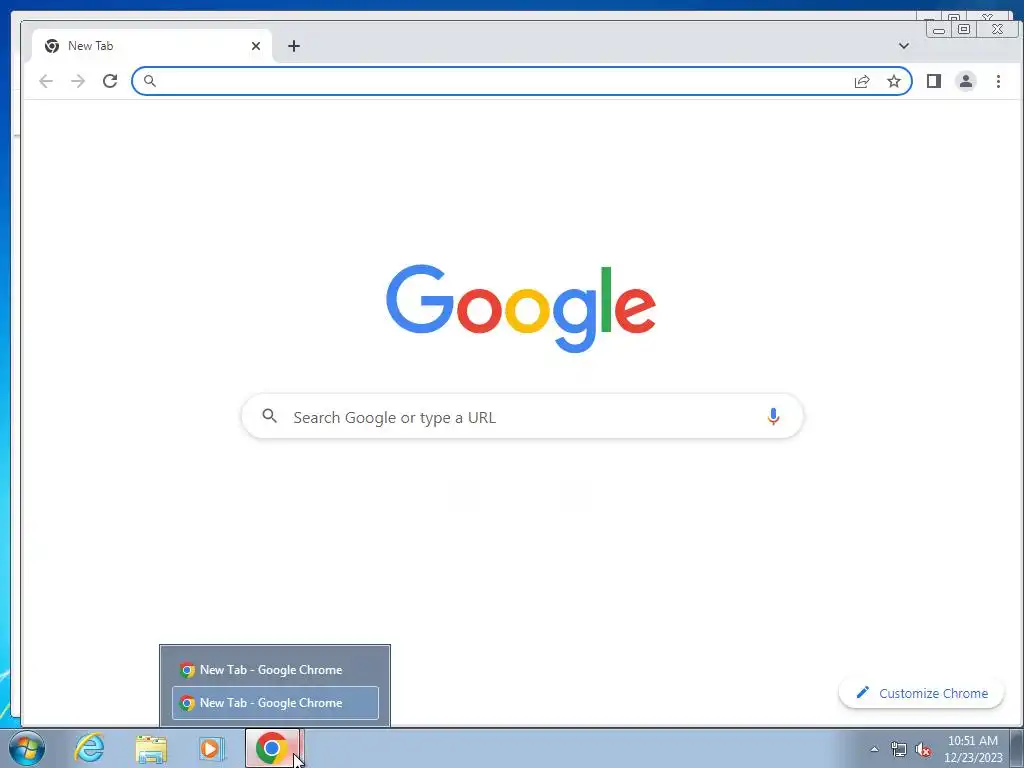Bookmark this tab with the star icon
This screenshot has height=768, width=1024.
[x=893, y=81]
